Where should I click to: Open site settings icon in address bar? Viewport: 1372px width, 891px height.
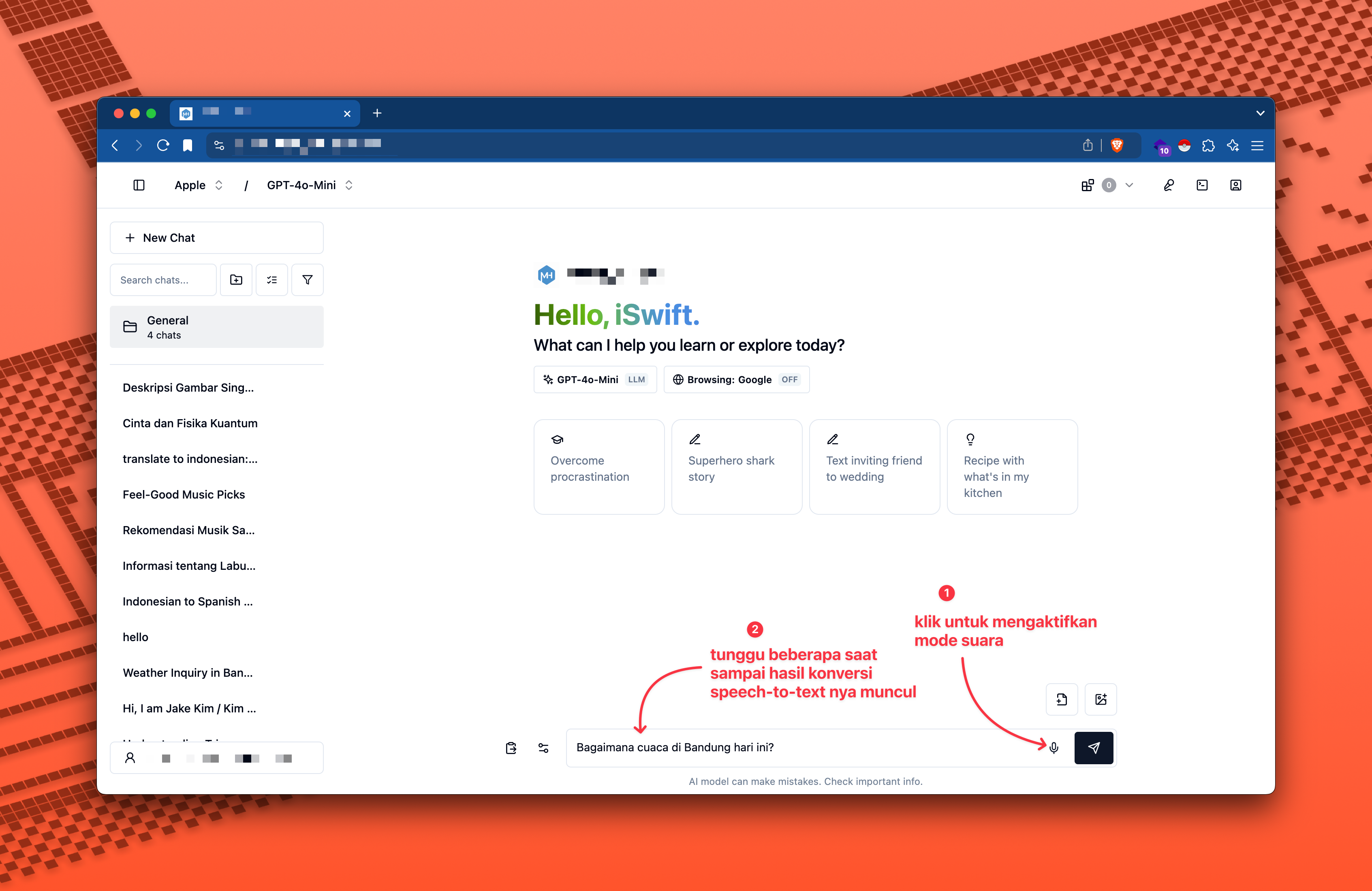(219, 145)
